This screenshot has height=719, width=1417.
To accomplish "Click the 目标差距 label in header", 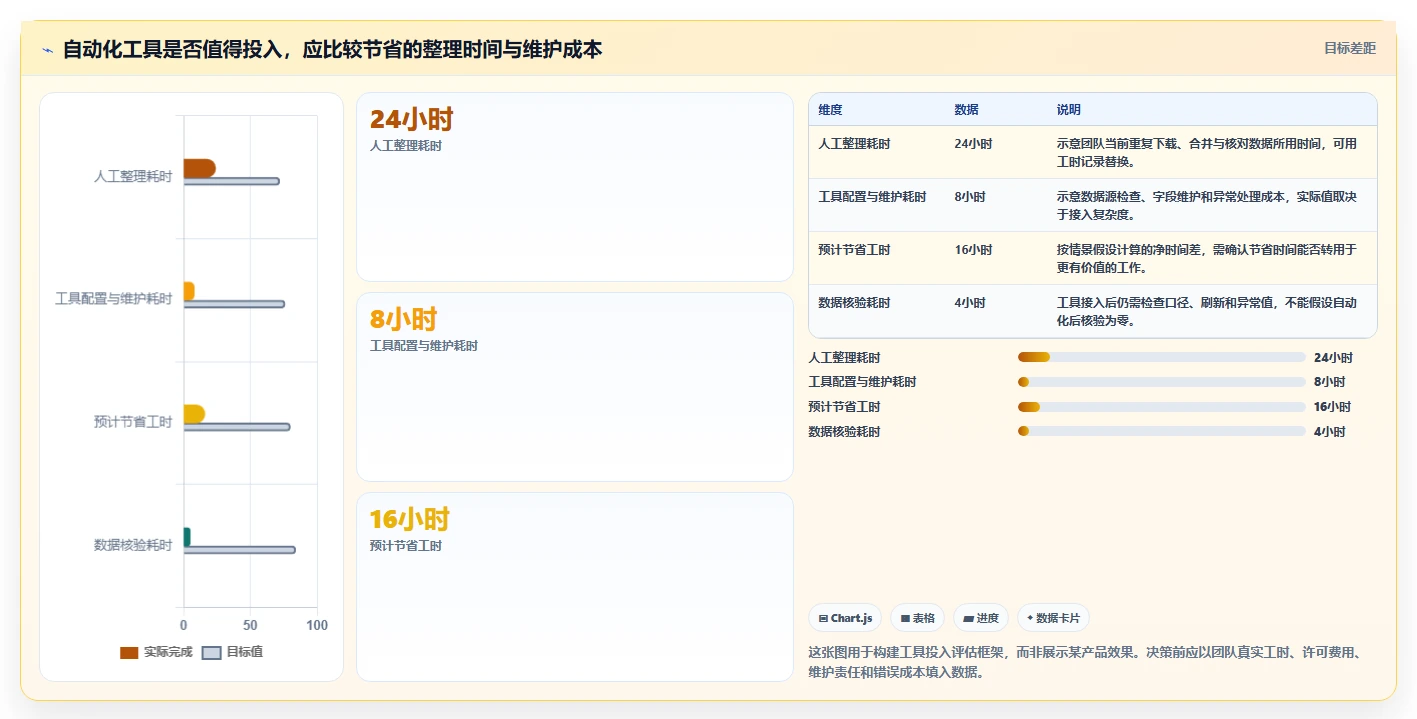I will point(1349,48).
